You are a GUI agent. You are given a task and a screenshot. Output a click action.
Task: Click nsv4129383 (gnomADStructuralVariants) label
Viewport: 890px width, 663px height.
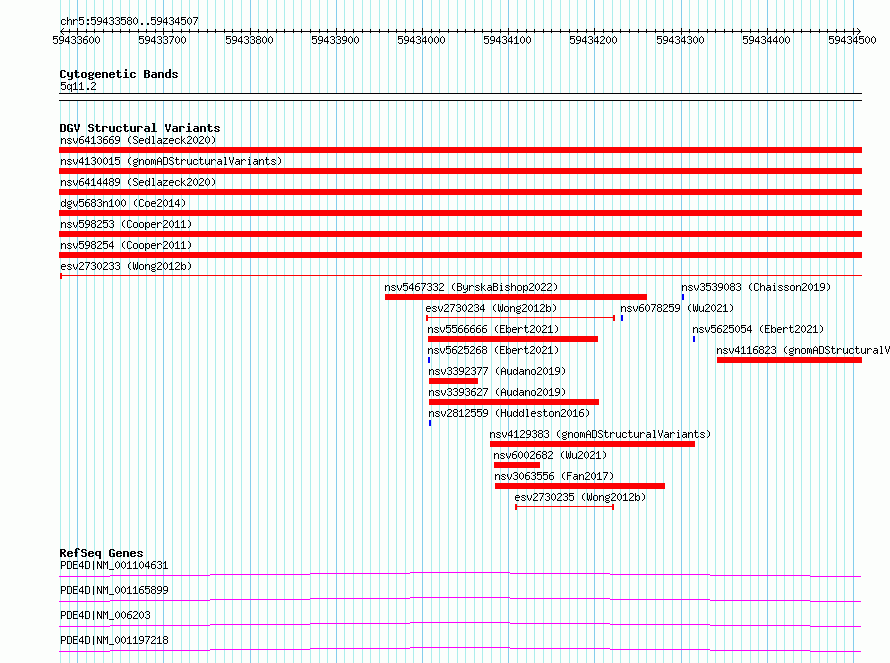pos(600,434)
